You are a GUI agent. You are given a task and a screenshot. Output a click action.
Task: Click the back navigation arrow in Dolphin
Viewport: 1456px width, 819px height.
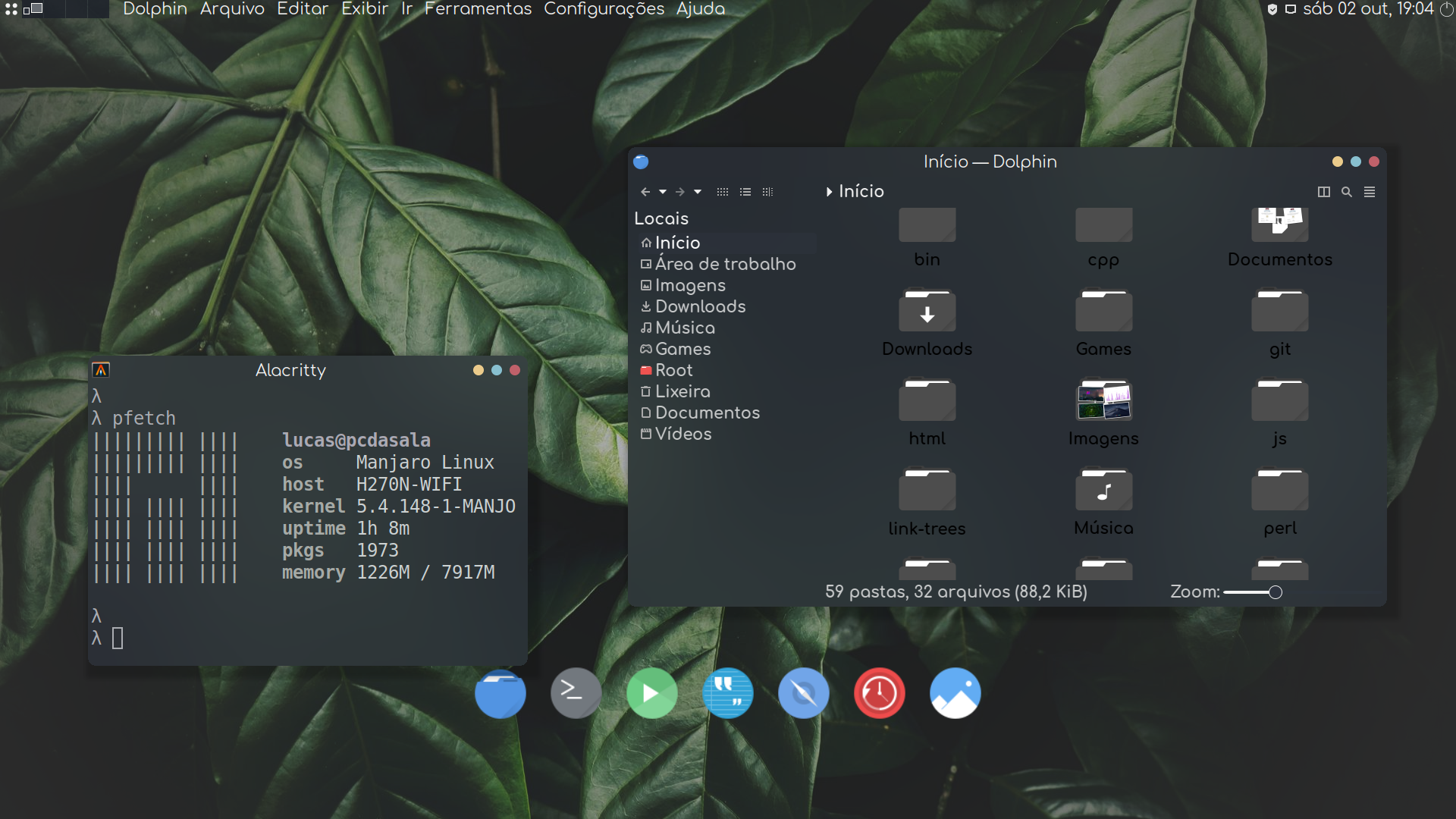645,192
